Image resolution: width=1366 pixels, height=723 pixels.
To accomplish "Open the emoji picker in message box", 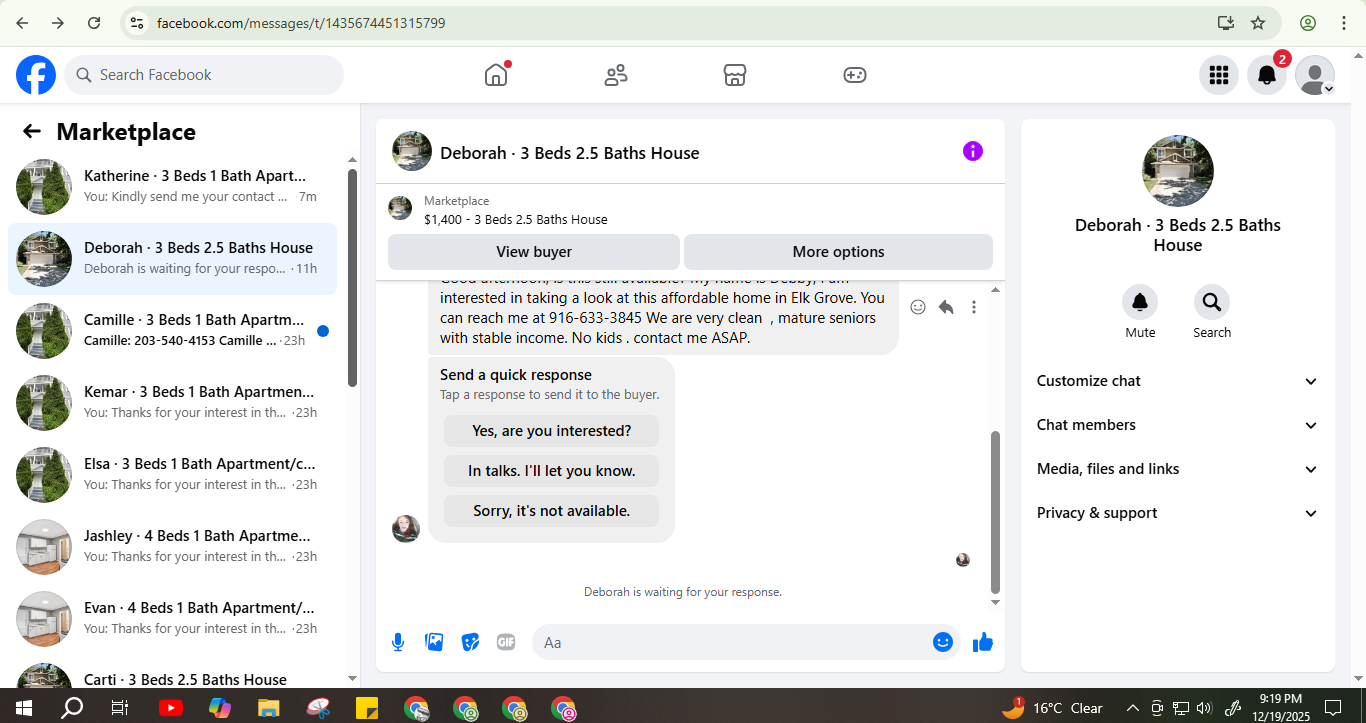I will tap(943, 642).
